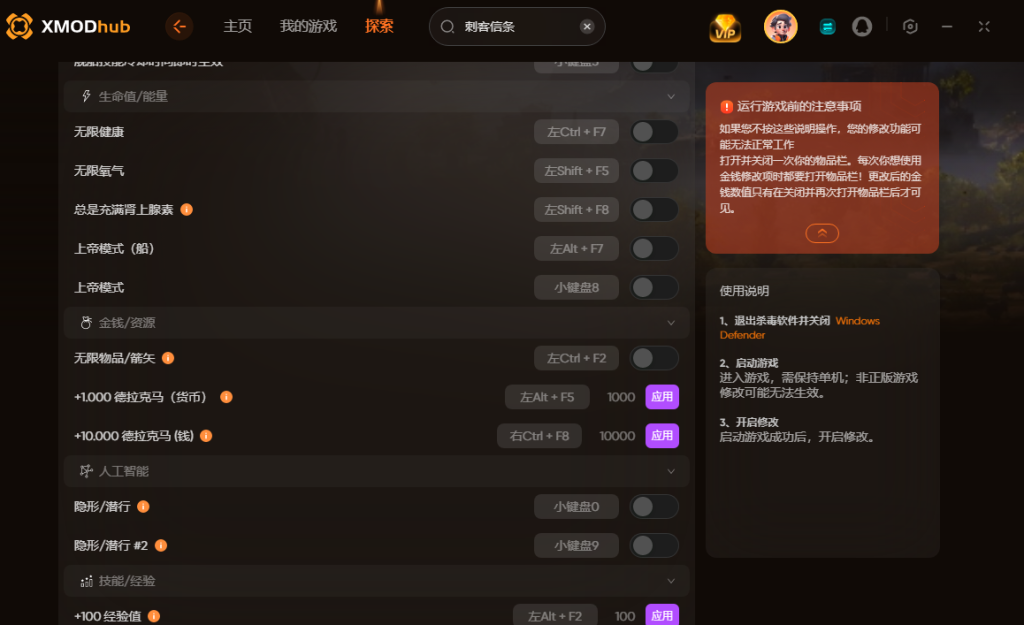
Task: Collapse the 人工智能 section
Action: [x=671, y=472]
